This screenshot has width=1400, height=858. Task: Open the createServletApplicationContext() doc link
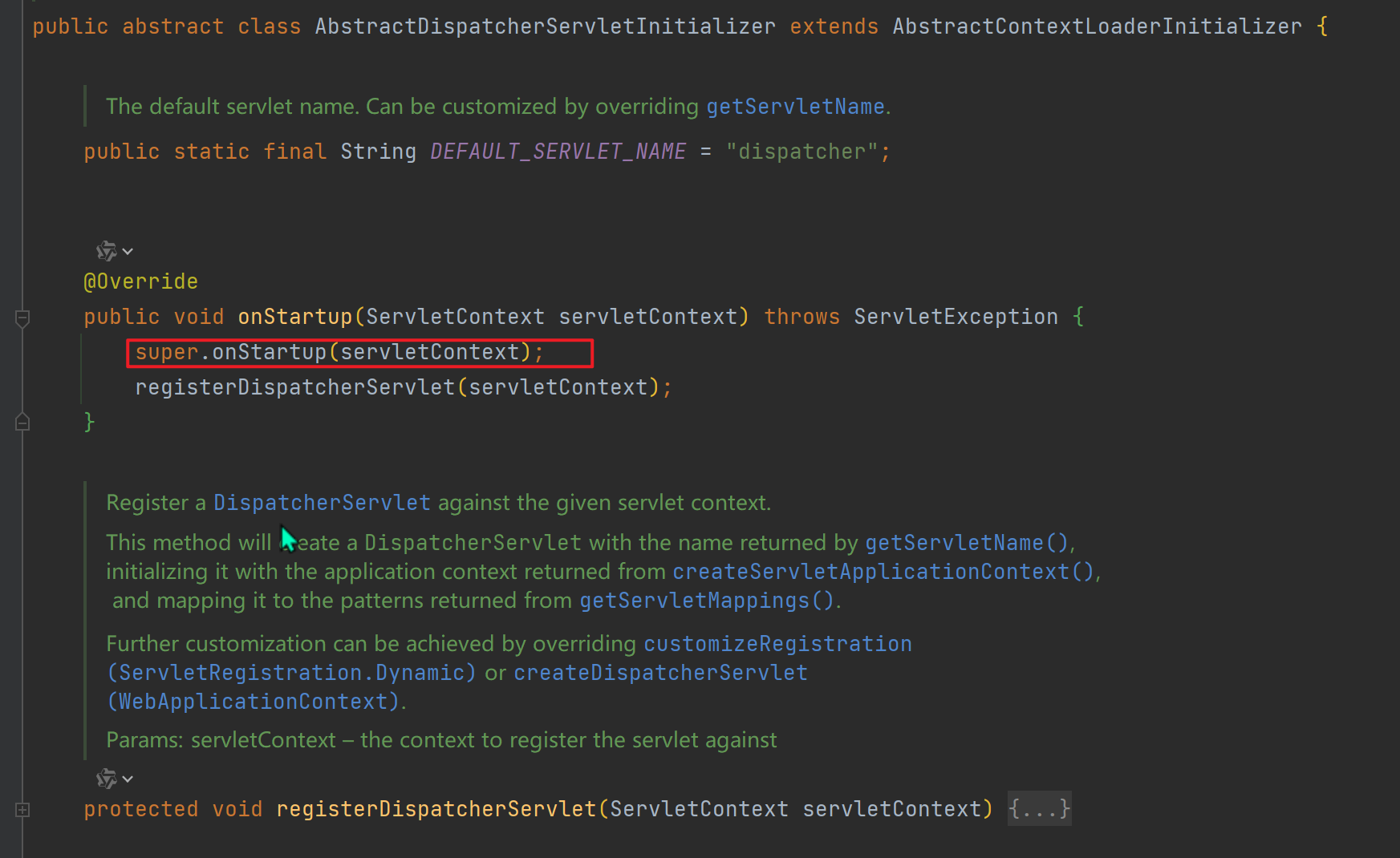coord(883,572)
